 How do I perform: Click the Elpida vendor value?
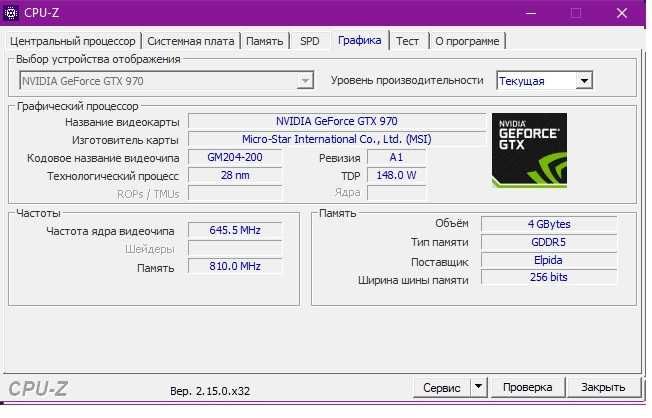549,260
